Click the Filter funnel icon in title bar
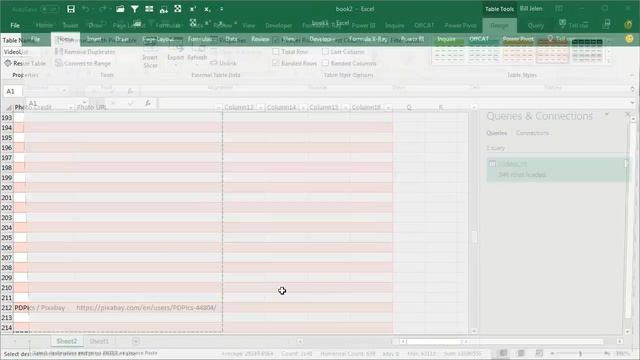This screenshot has height=360, width=640. click(135, 9)
